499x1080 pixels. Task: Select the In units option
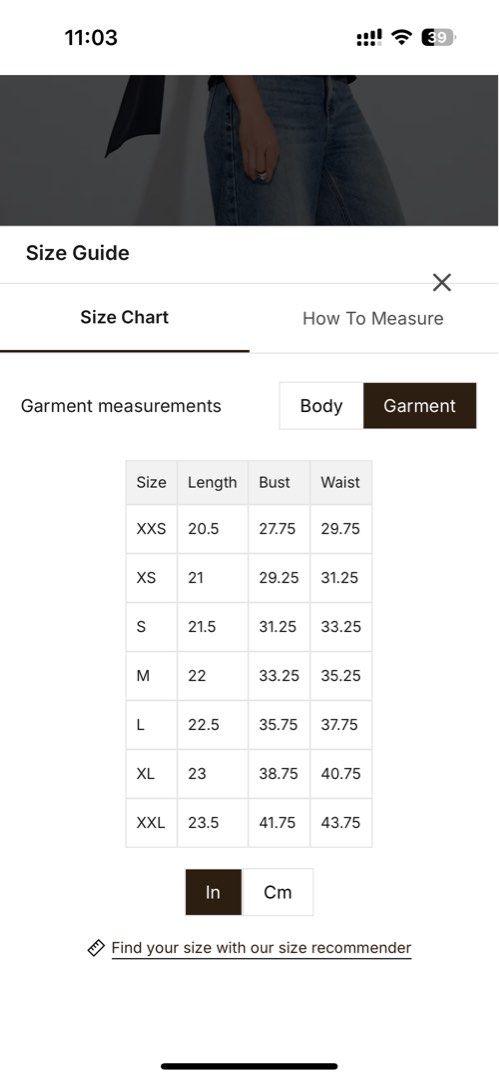point(213,892)
